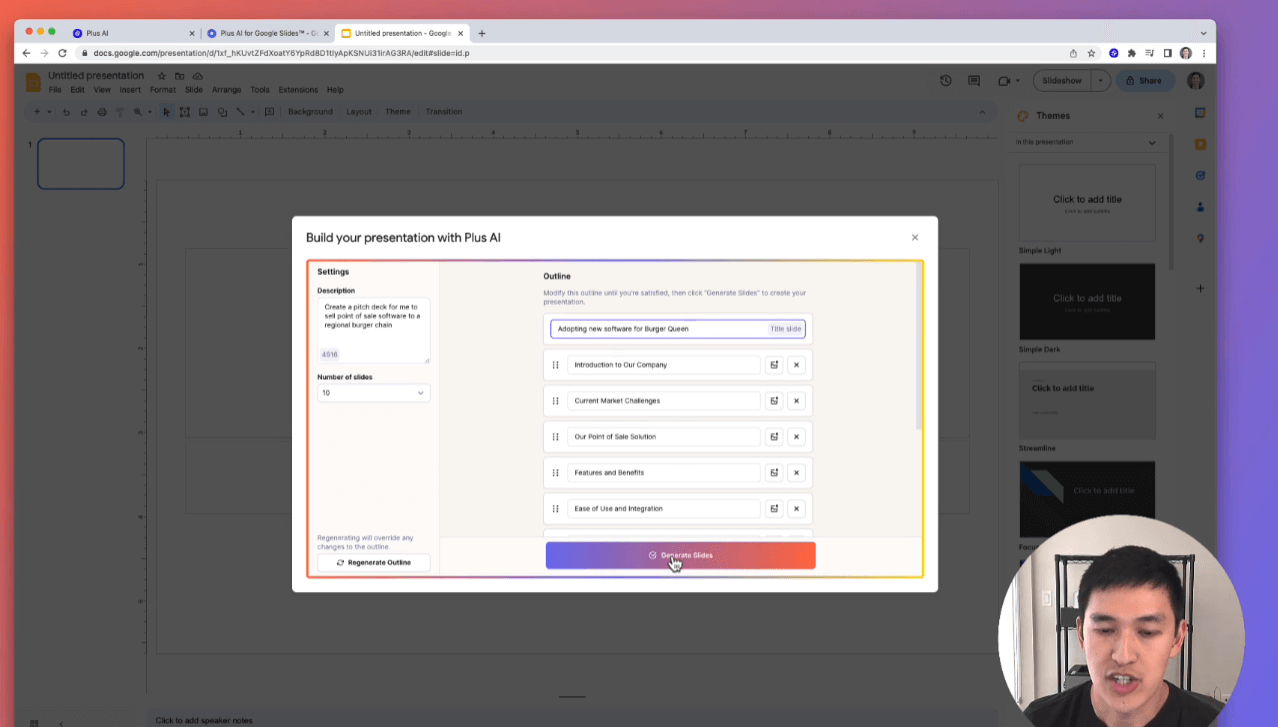Select the Shape tool
This screenshot has width=1278, height=727.
point(222,112)
